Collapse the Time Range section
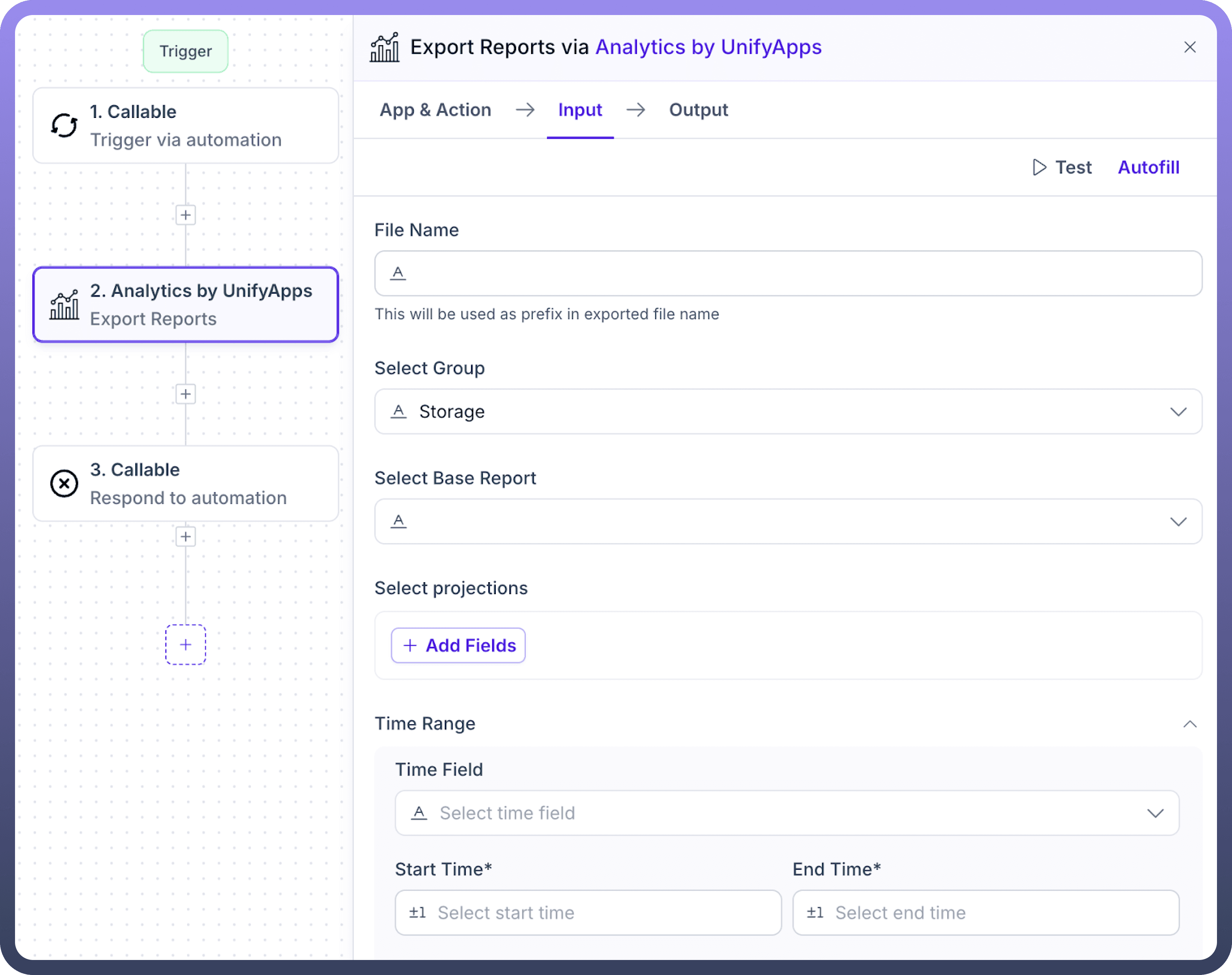The width and height of the screenshot is (1232, 975). tap(1190, 724)
